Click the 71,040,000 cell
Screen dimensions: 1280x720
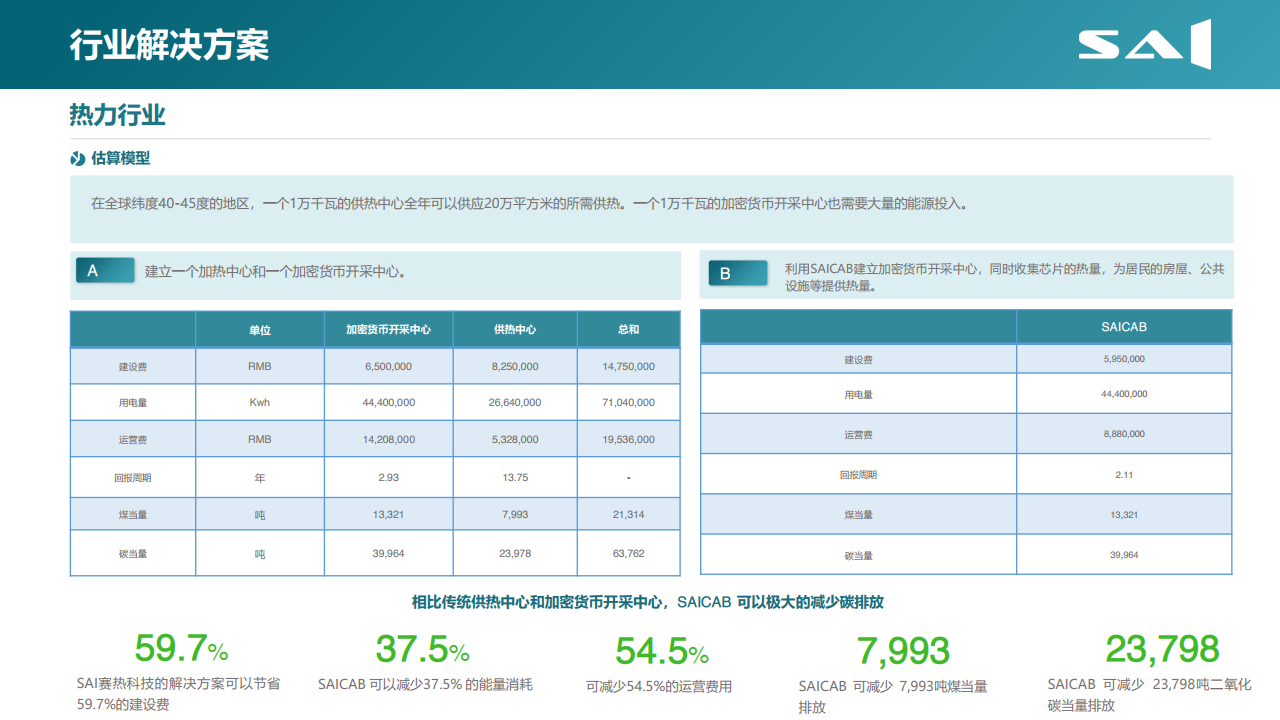628,403
